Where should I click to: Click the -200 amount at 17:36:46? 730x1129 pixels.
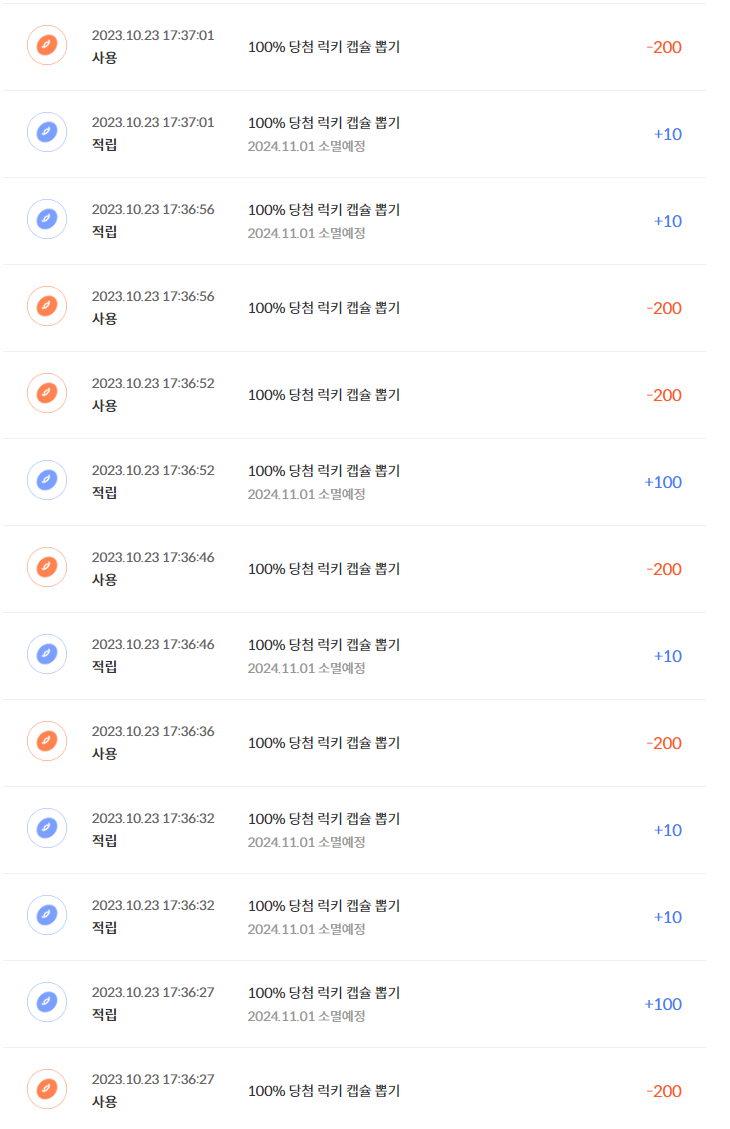tap(664, 569)
